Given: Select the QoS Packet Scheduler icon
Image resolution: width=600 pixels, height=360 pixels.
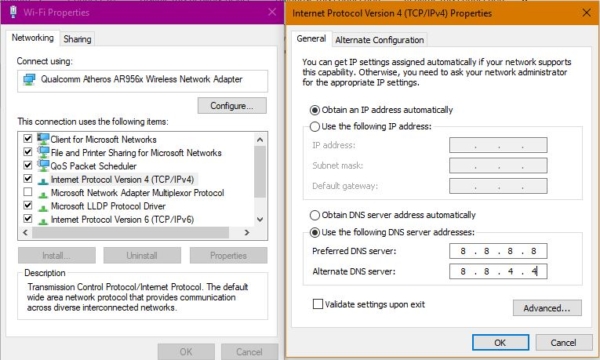Looking at the screenshot, I should 43,166.
